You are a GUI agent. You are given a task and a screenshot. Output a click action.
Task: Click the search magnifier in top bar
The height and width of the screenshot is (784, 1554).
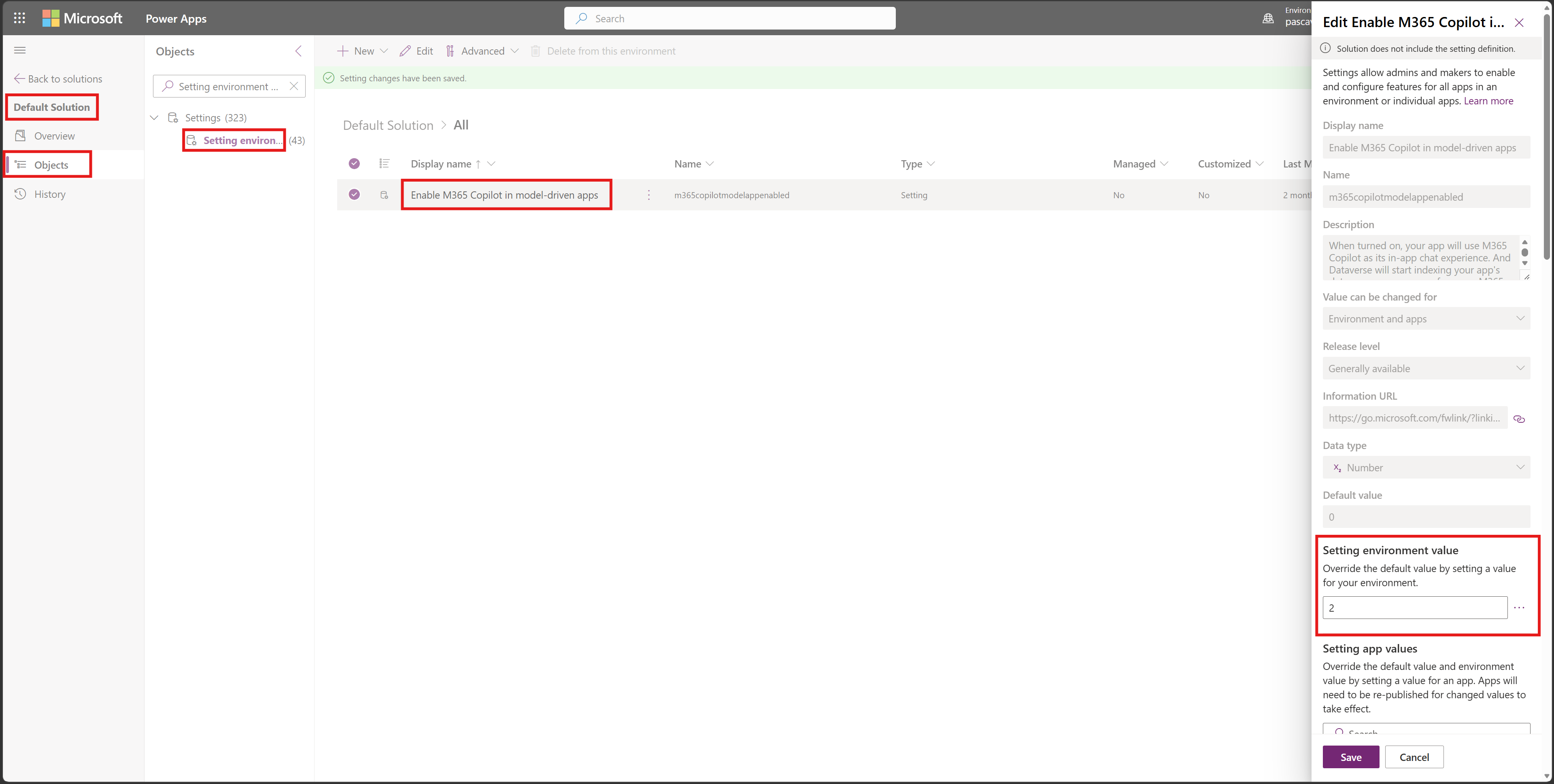pyautogui.click(x=582, y=18)
